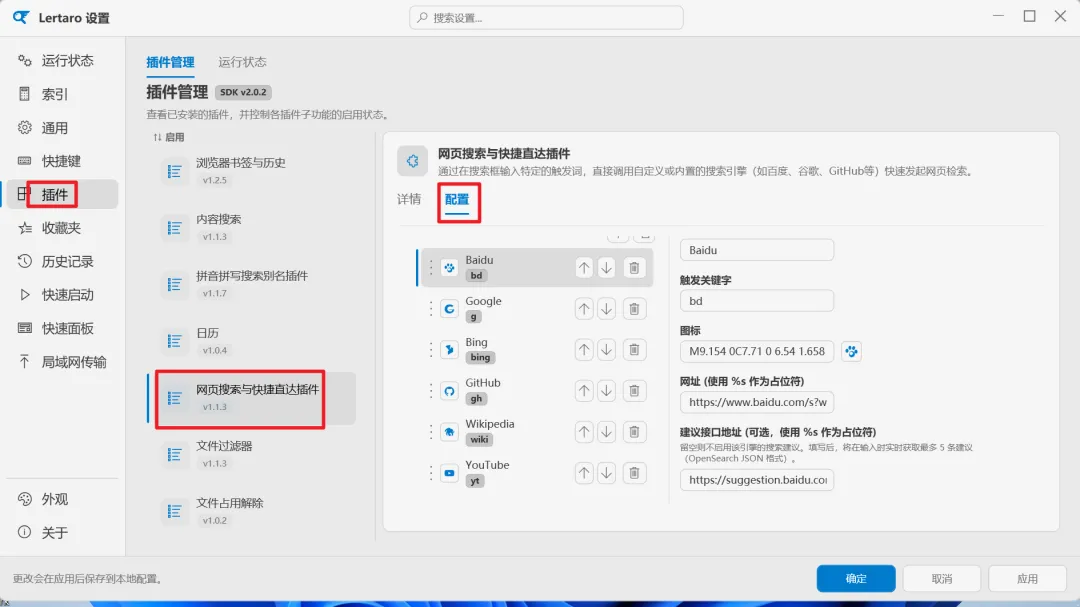Select the 浏览器书签与历史 plugin
This screenshot has width=1080, height=607.
point(252,172)
